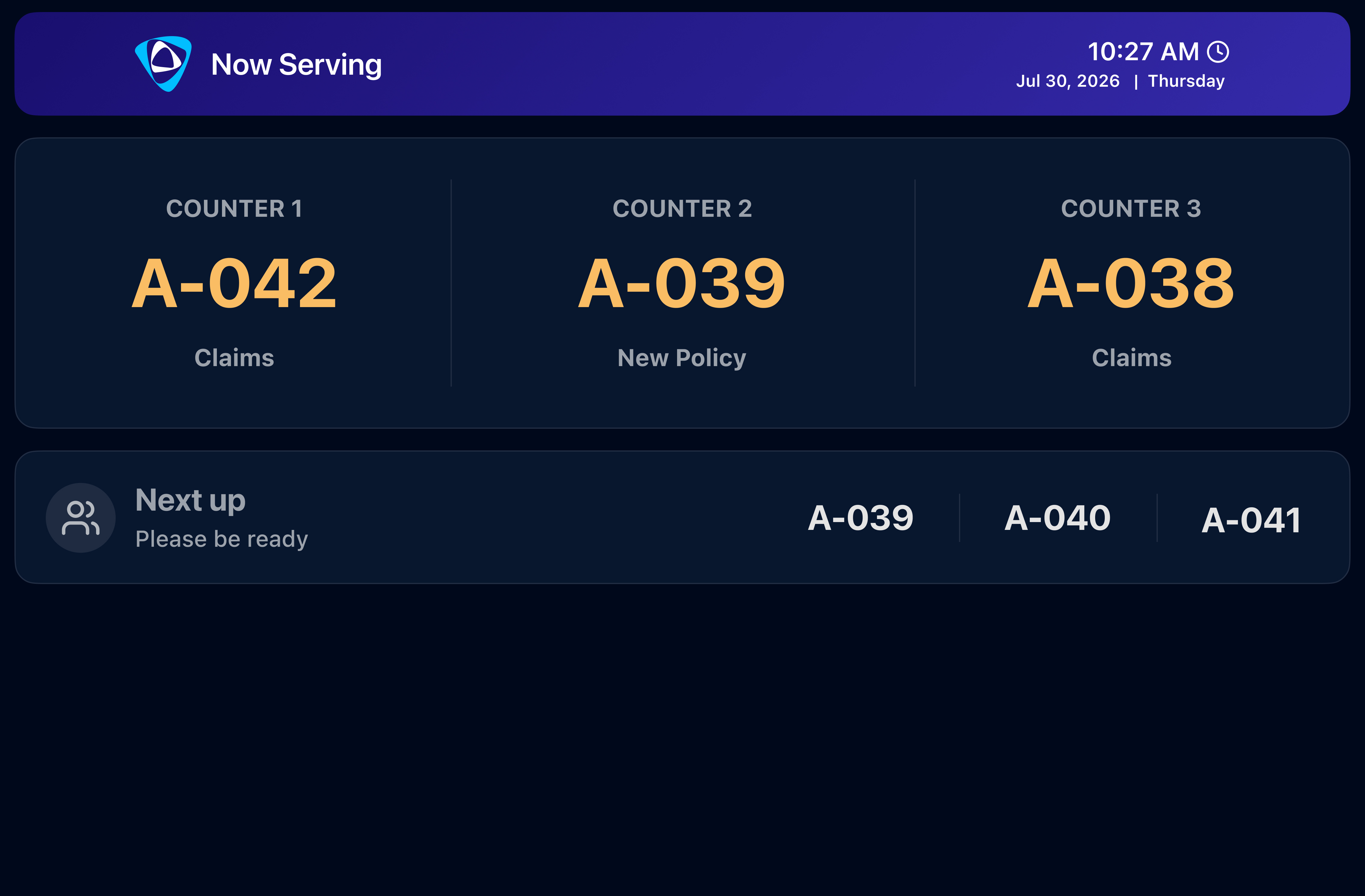This screenshot has width=1365, height=896.
Task: Click the Thursday weekday label
Action: coord(1186,81)
